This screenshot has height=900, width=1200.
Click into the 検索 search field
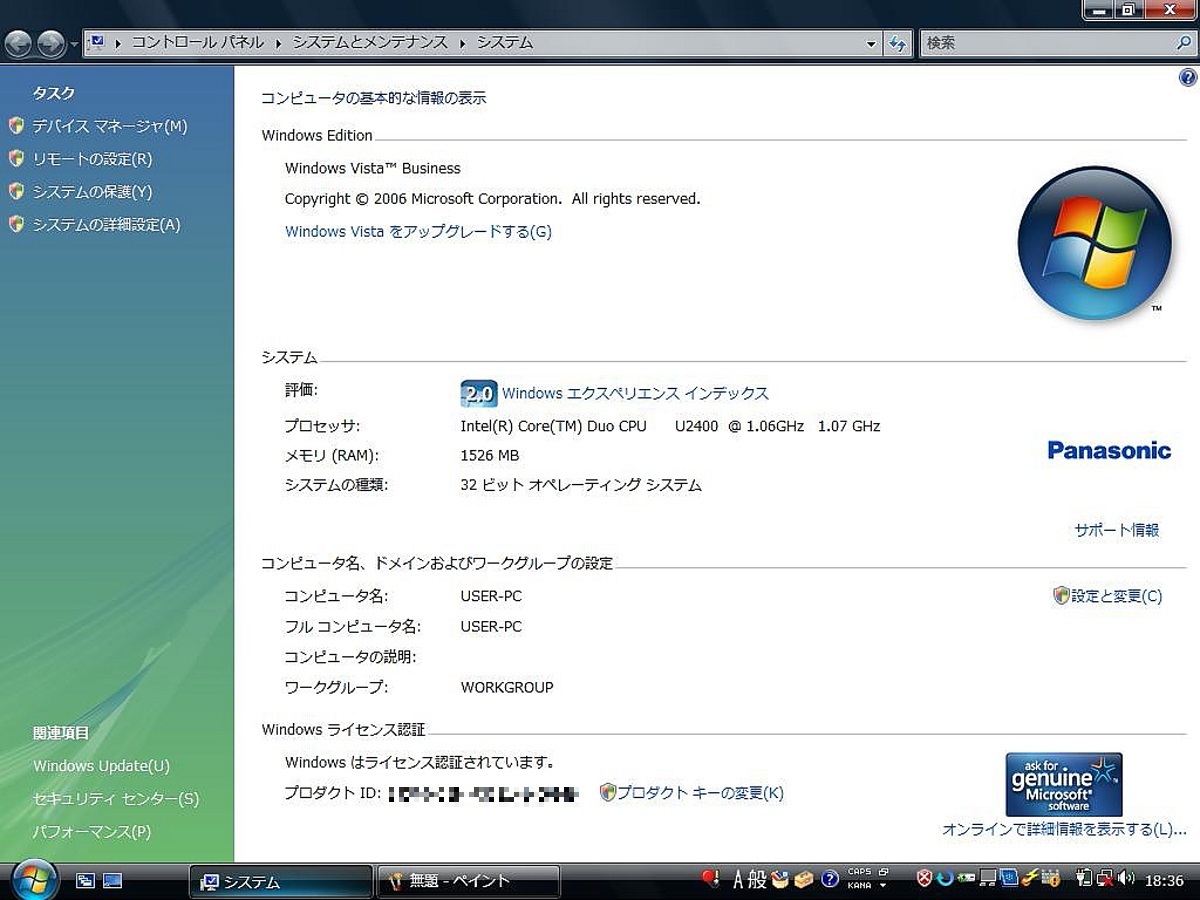[1045, 44]
